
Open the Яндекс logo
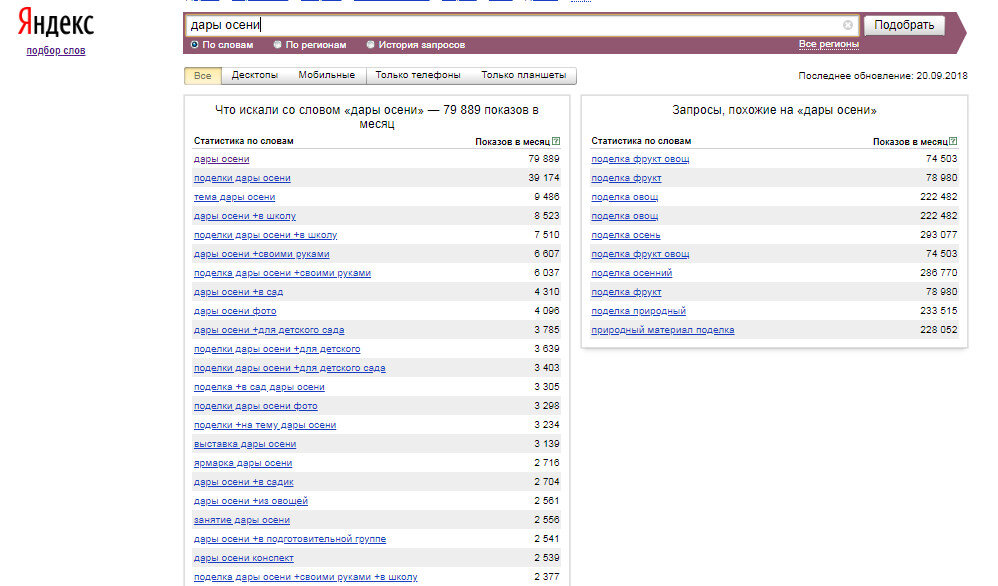55,22
